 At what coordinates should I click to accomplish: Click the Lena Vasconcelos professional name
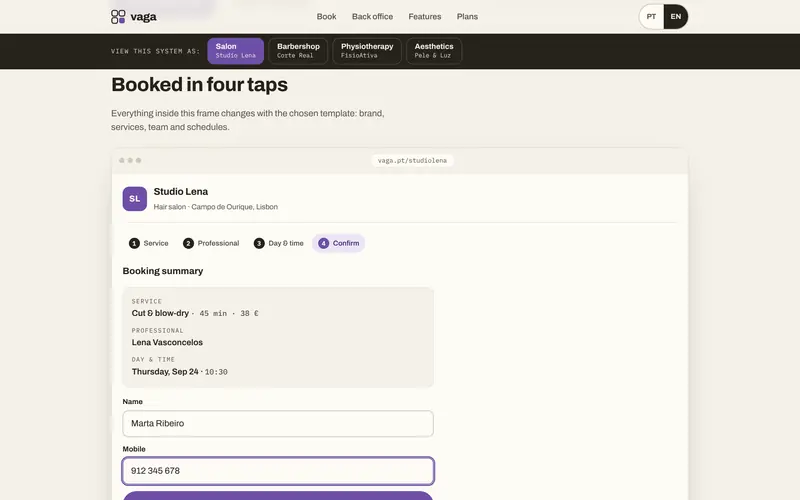167,342
